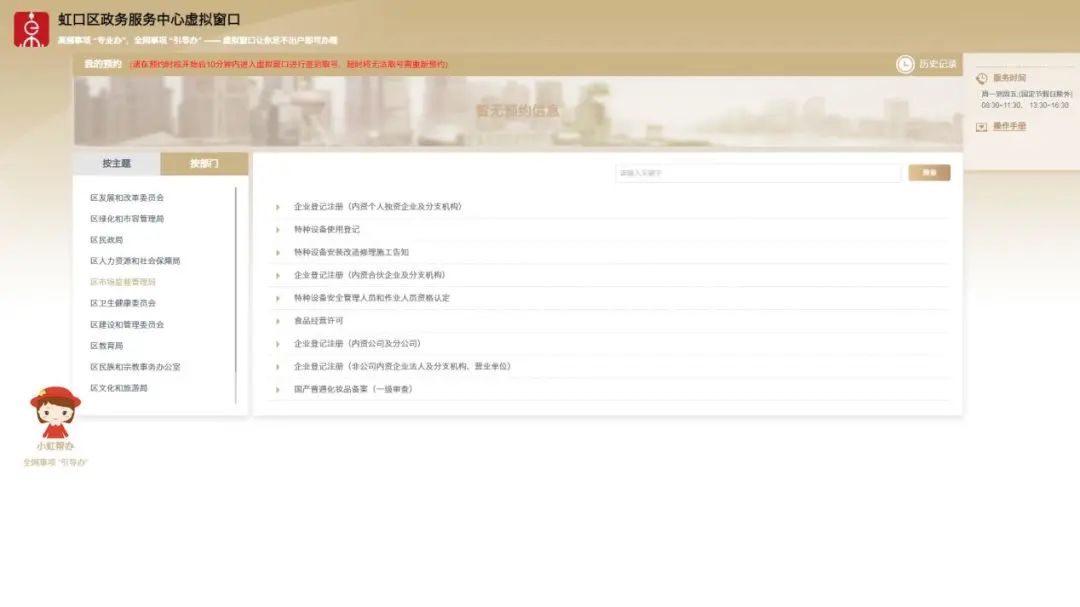1080x607 pixels.
Task: Expand the 国产普通化妆品备案 arrow
Action: [x=278, y=390]
